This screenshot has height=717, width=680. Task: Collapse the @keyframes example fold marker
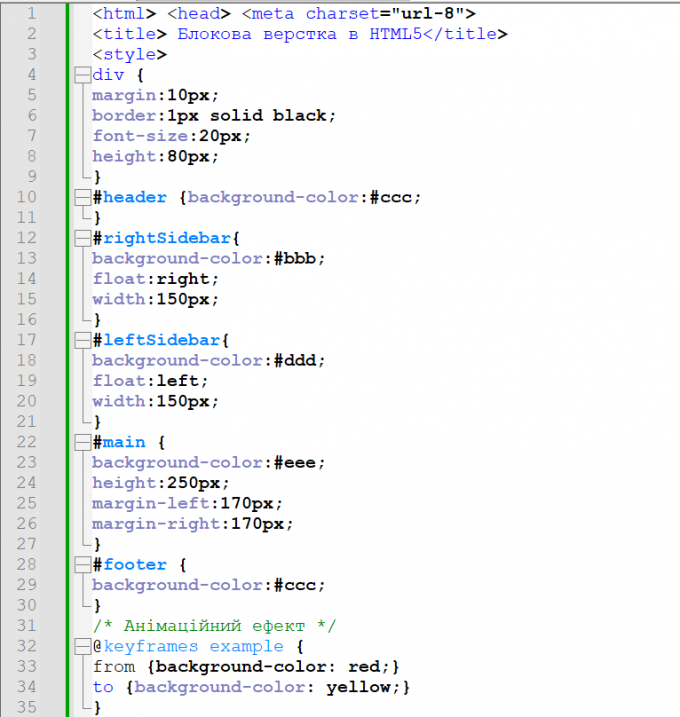point(83,646)
